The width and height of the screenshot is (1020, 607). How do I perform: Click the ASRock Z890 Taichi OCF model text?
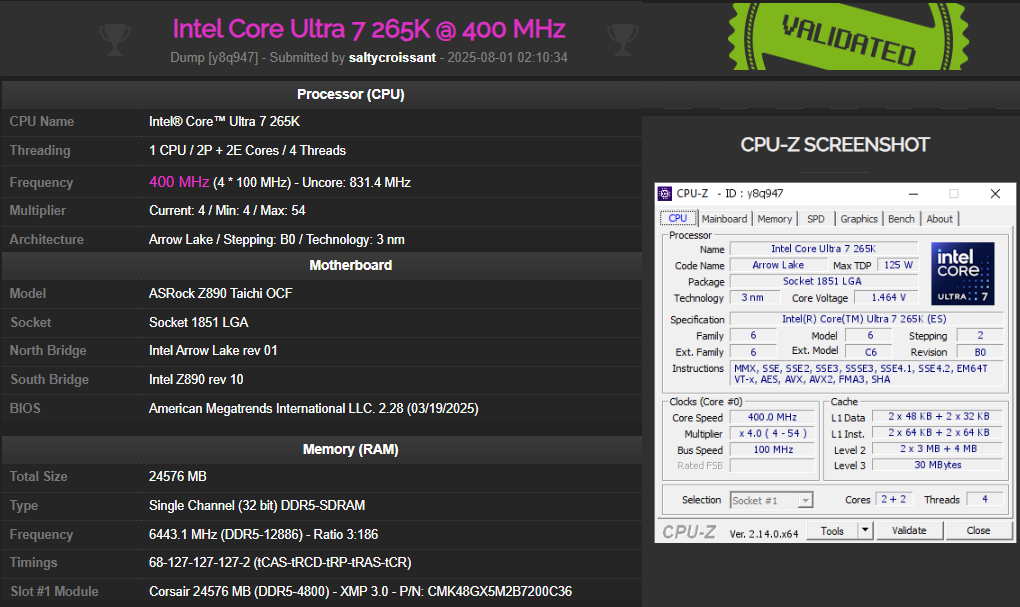[221, 293]
